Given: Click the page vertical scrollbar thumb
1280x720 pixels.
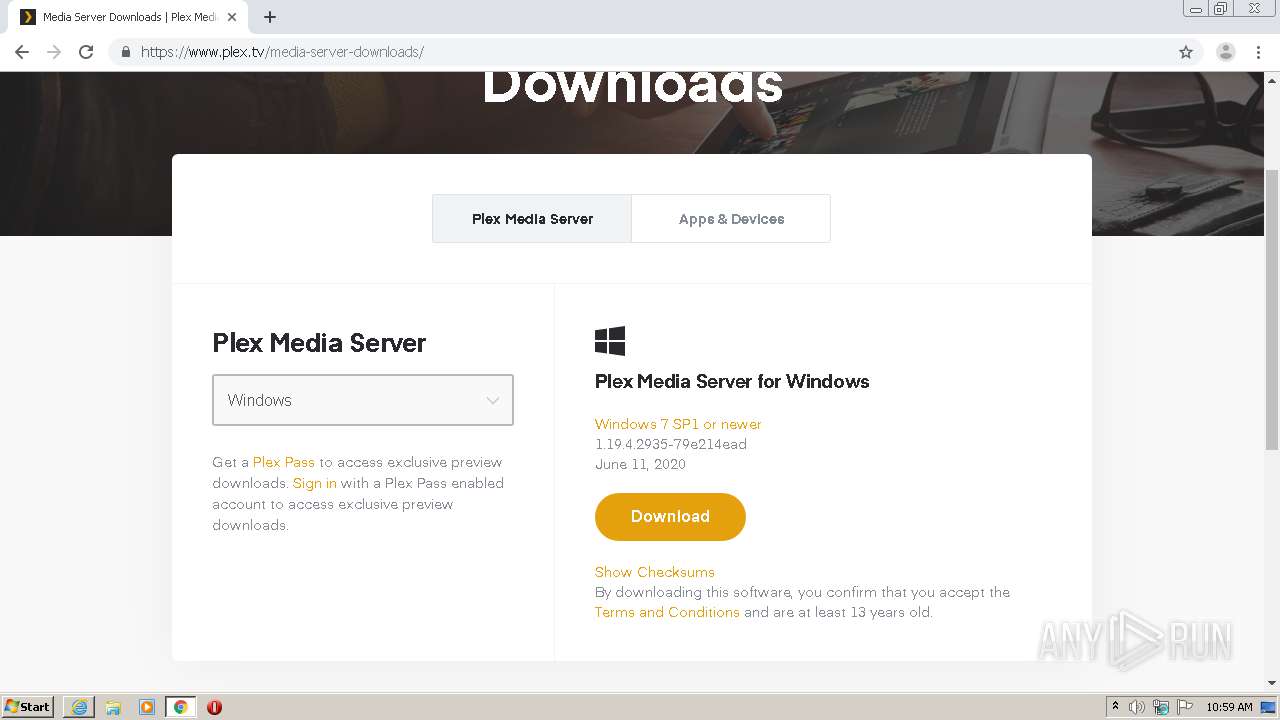Looking at the screenshot, I should pos(1272,310).
